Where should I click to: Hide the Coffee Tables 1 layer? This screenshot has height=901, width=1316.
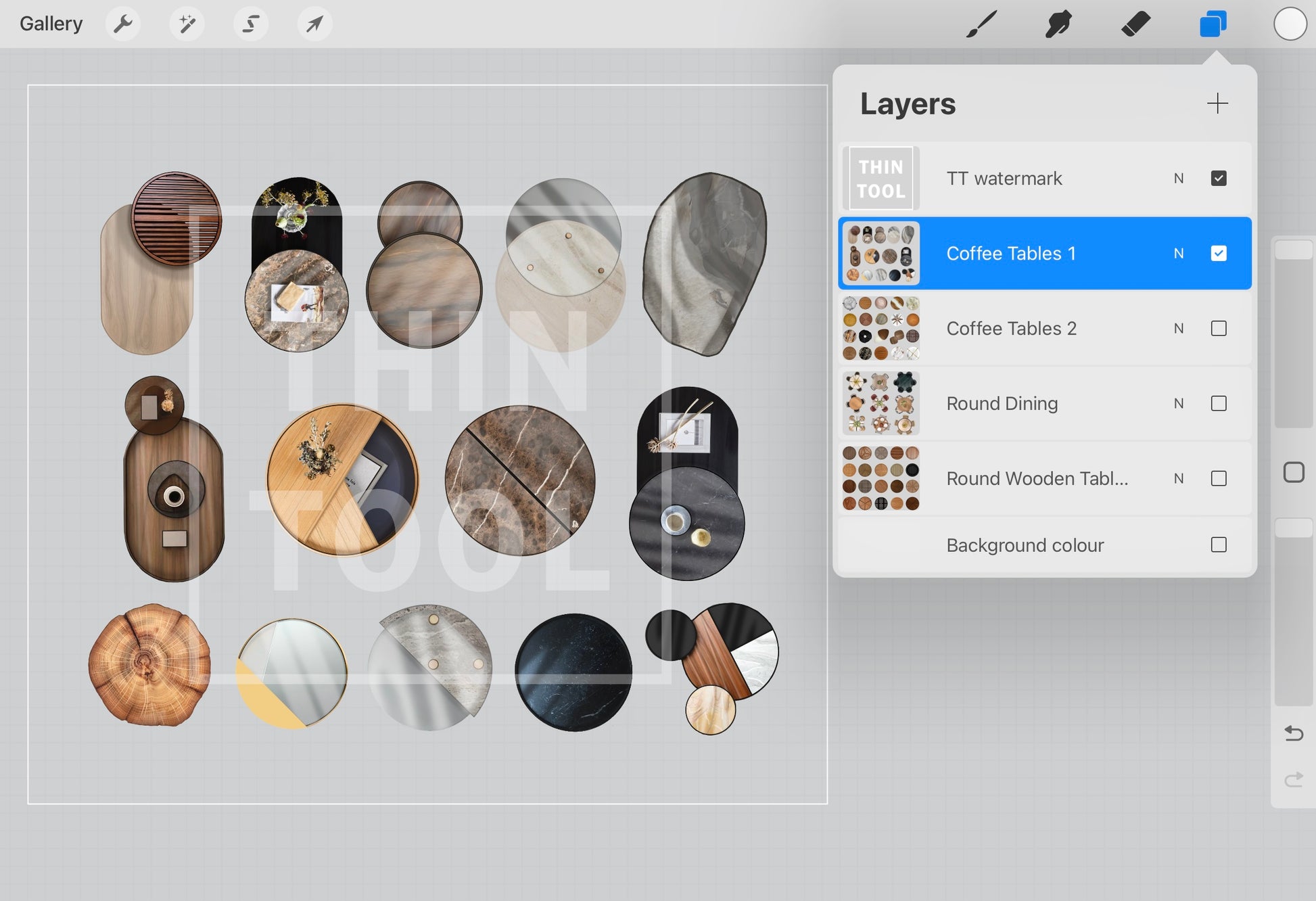pos(1219,254)
